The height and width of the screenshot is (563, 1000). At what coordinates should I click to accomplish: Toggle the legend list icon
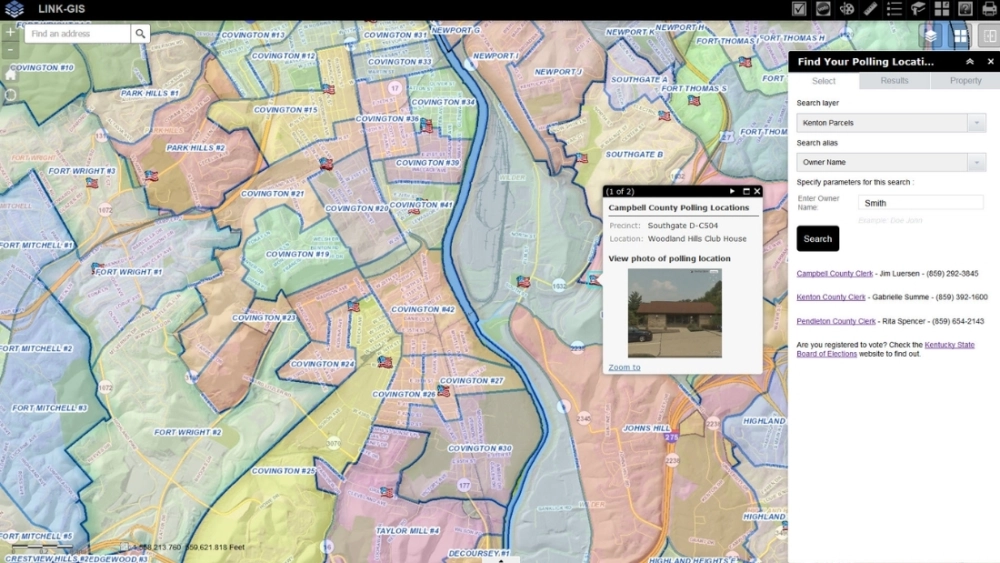[x=894, y=9]
